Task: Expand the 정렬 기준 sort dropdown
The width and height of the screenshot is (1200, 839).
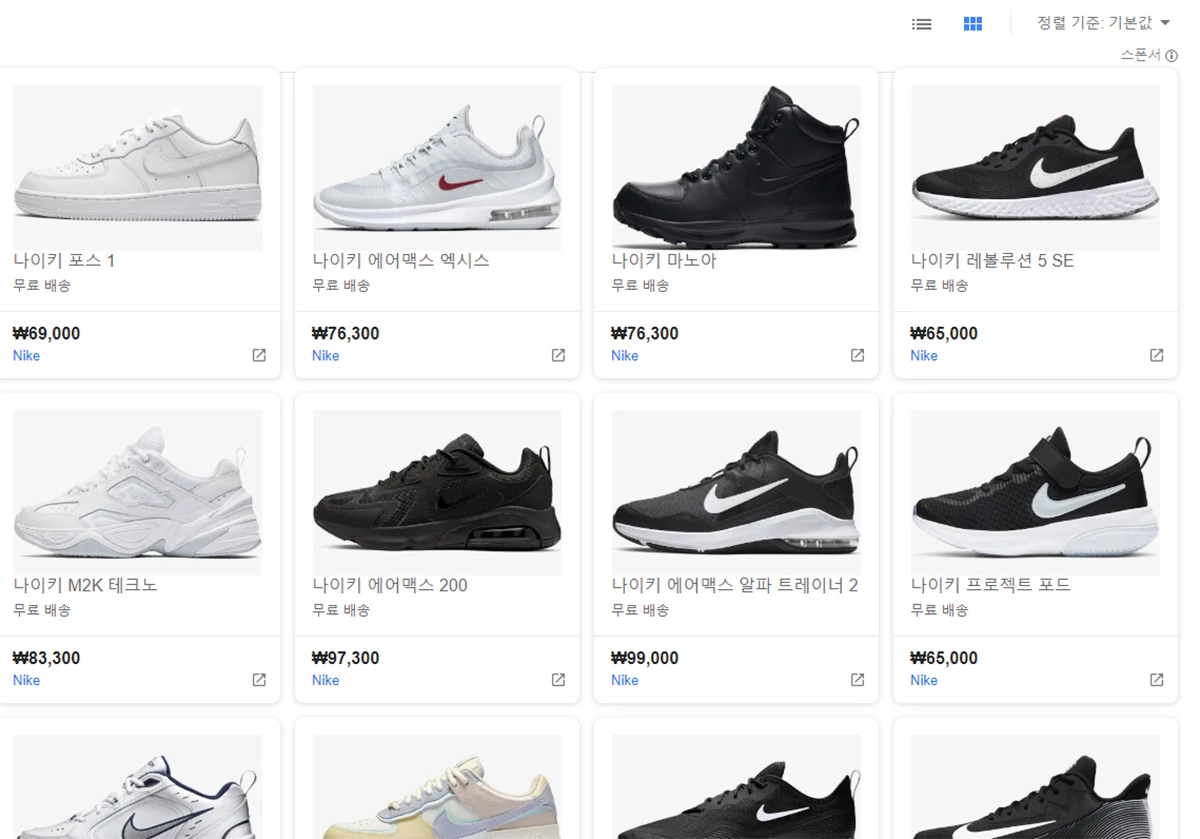Action: pos(1103,23)
